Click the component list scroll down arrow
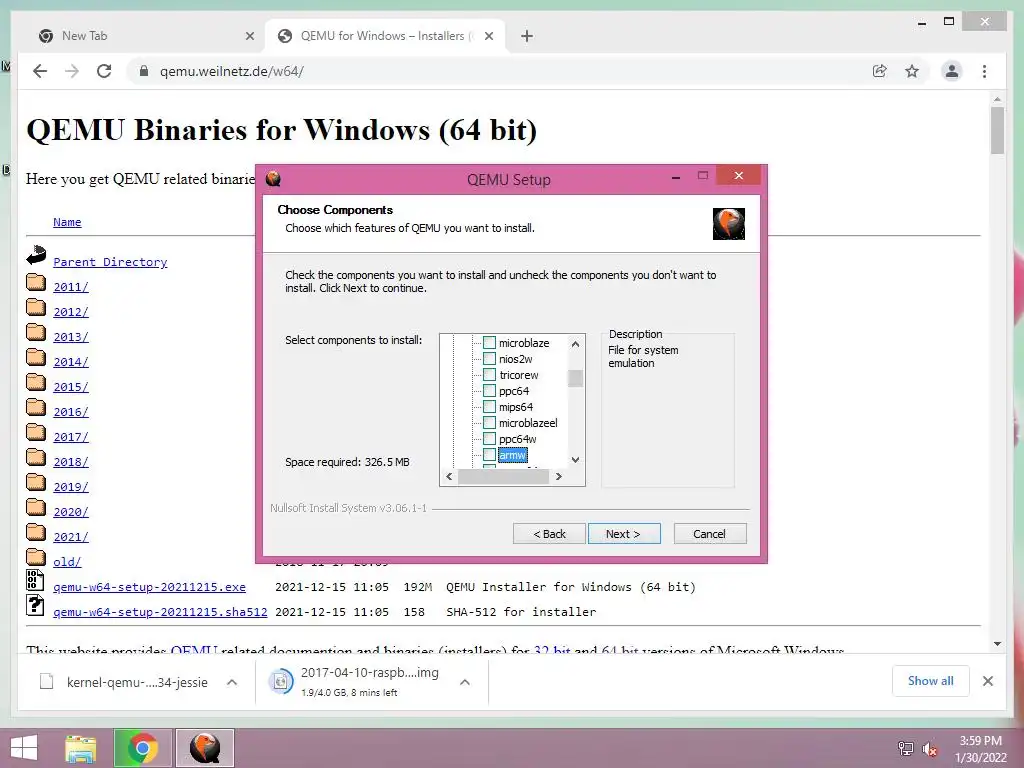 575,460
